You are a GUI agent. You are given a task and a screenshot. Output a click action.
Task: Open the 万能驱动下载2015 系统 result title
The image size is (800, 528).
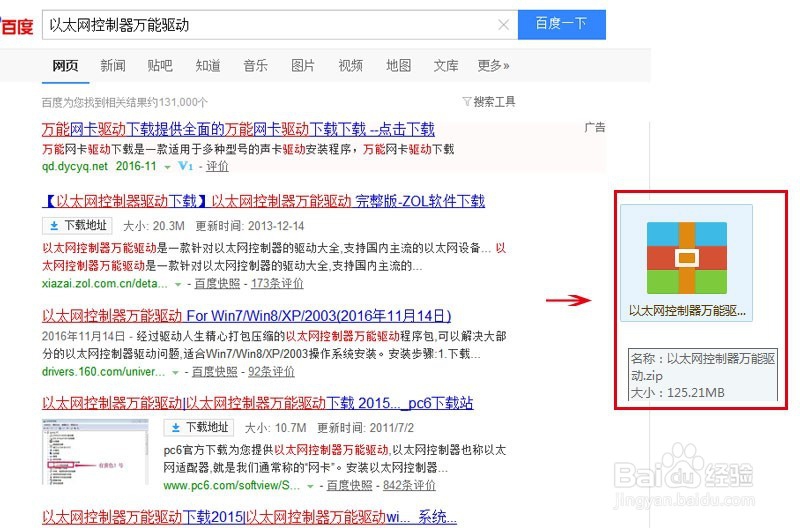coord(249,517)
